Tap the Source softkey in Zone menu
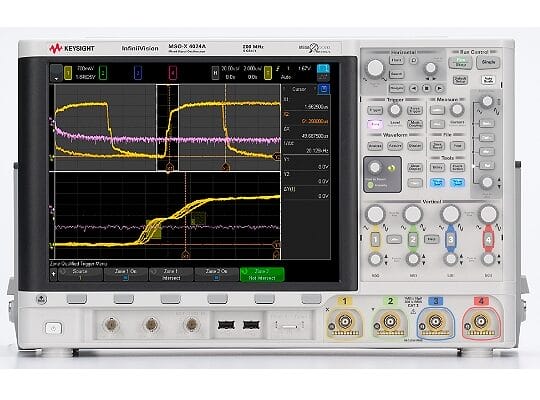 80,275
